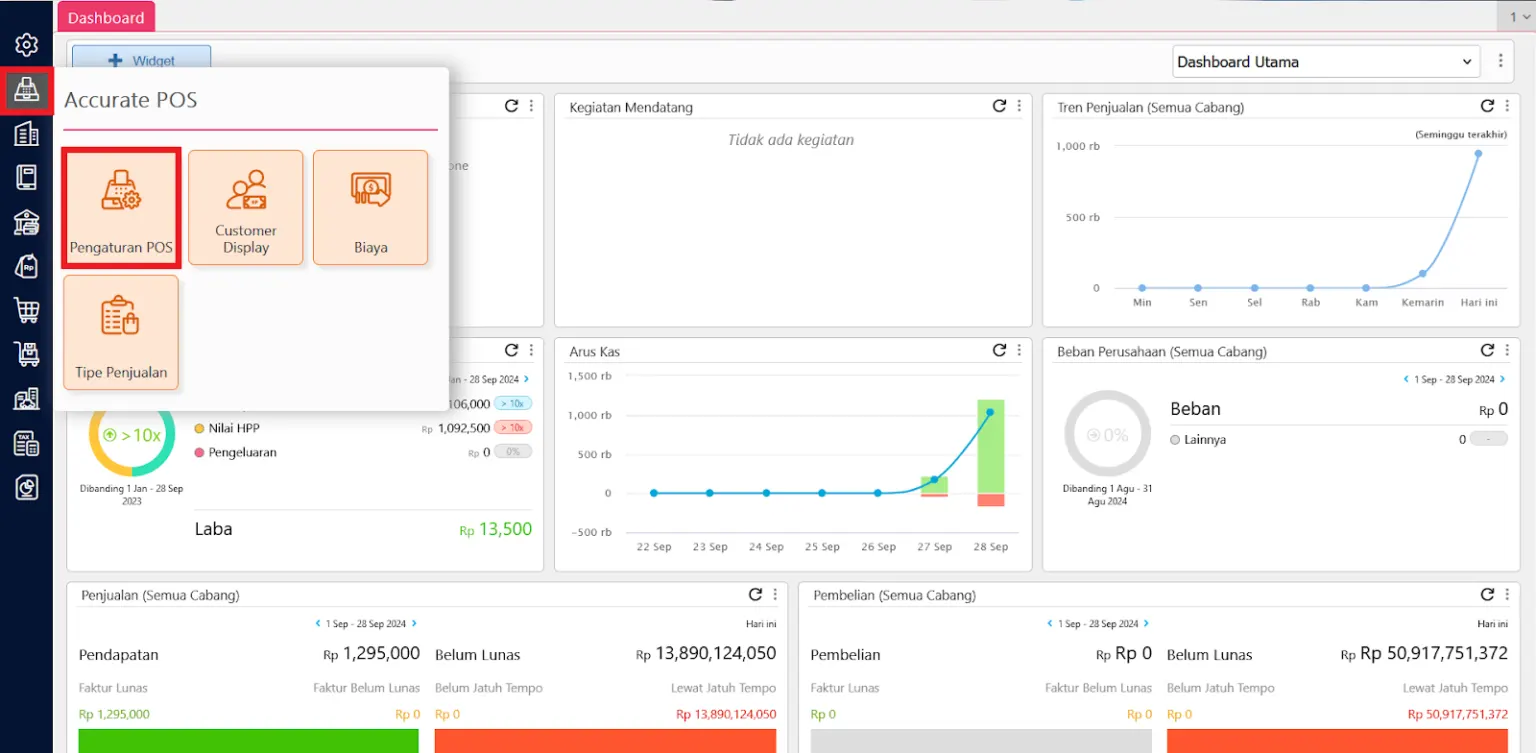Open three-dot menu beside Dashboard Utama dropdown
The height and width of the screenshot is (753, 1536).
(1500, 61)
